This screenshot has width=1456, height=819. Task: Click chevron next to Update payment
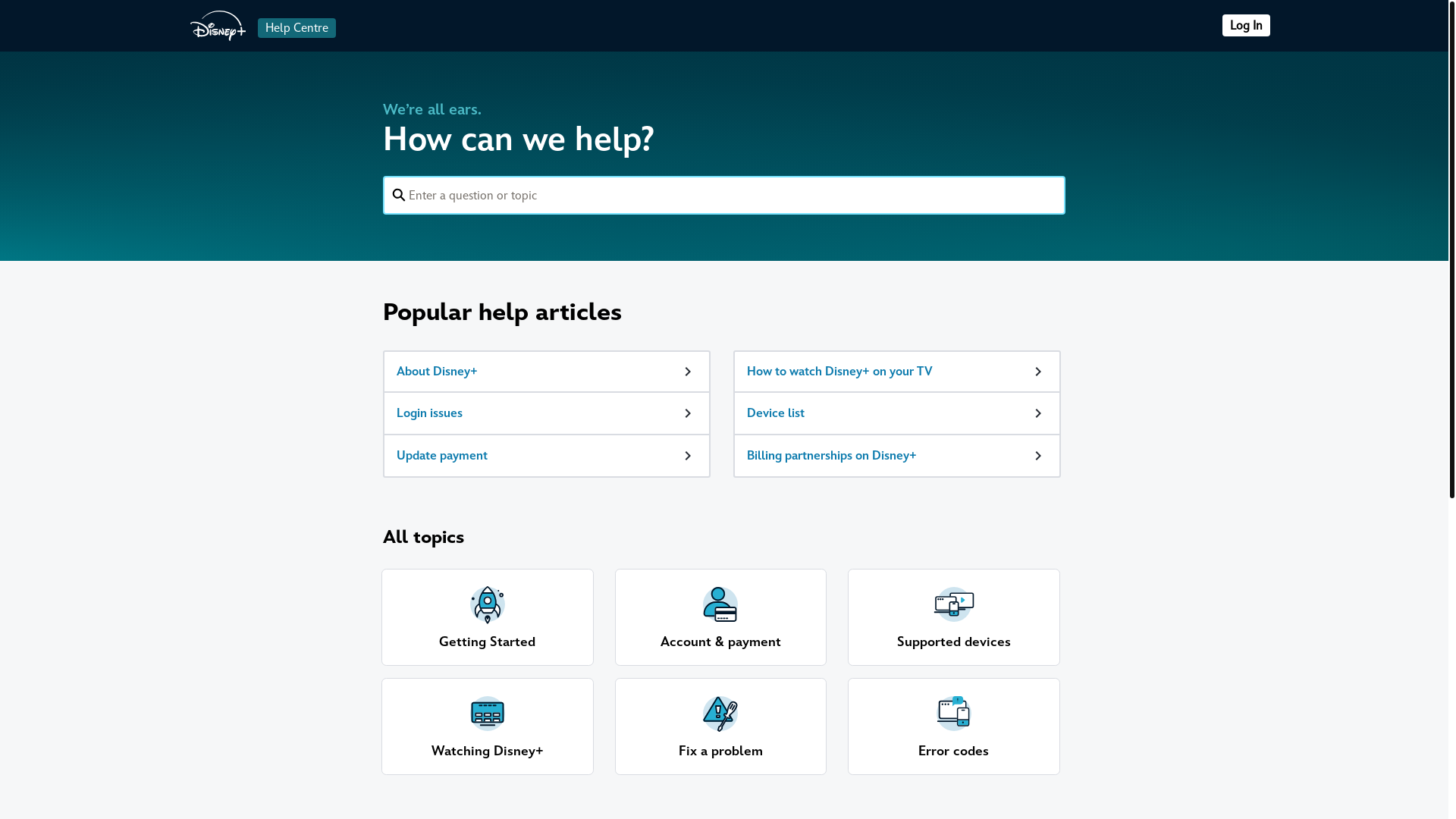688,456
